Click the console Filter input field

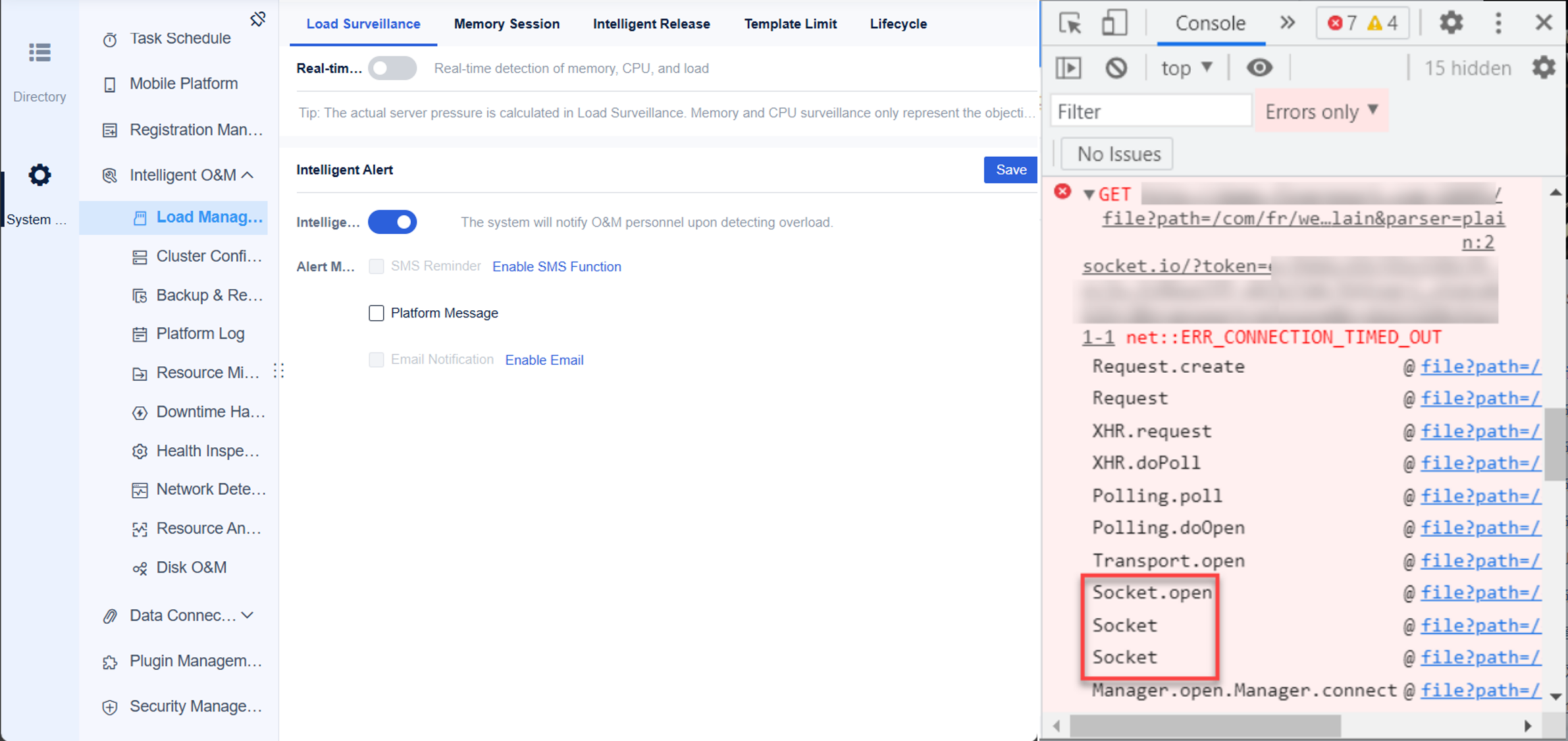pos(1150,111)
